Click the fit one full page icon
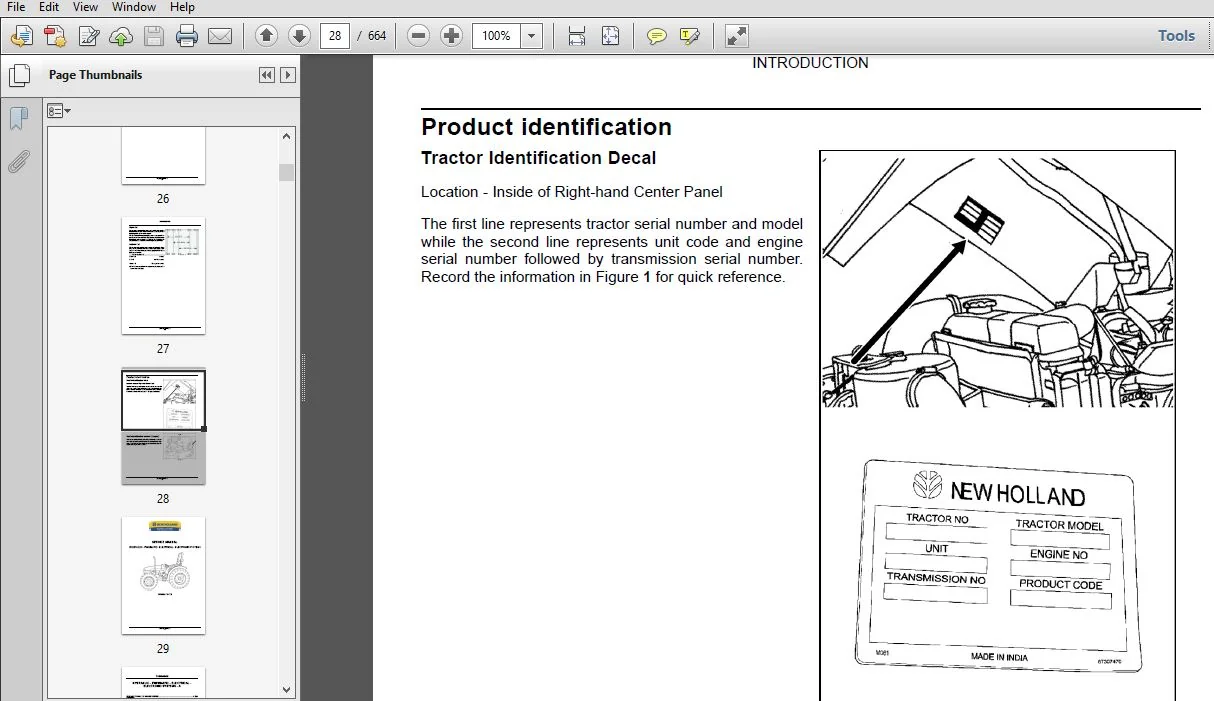The height and width of the screenshot is (701, 1214). pos(610,36)
